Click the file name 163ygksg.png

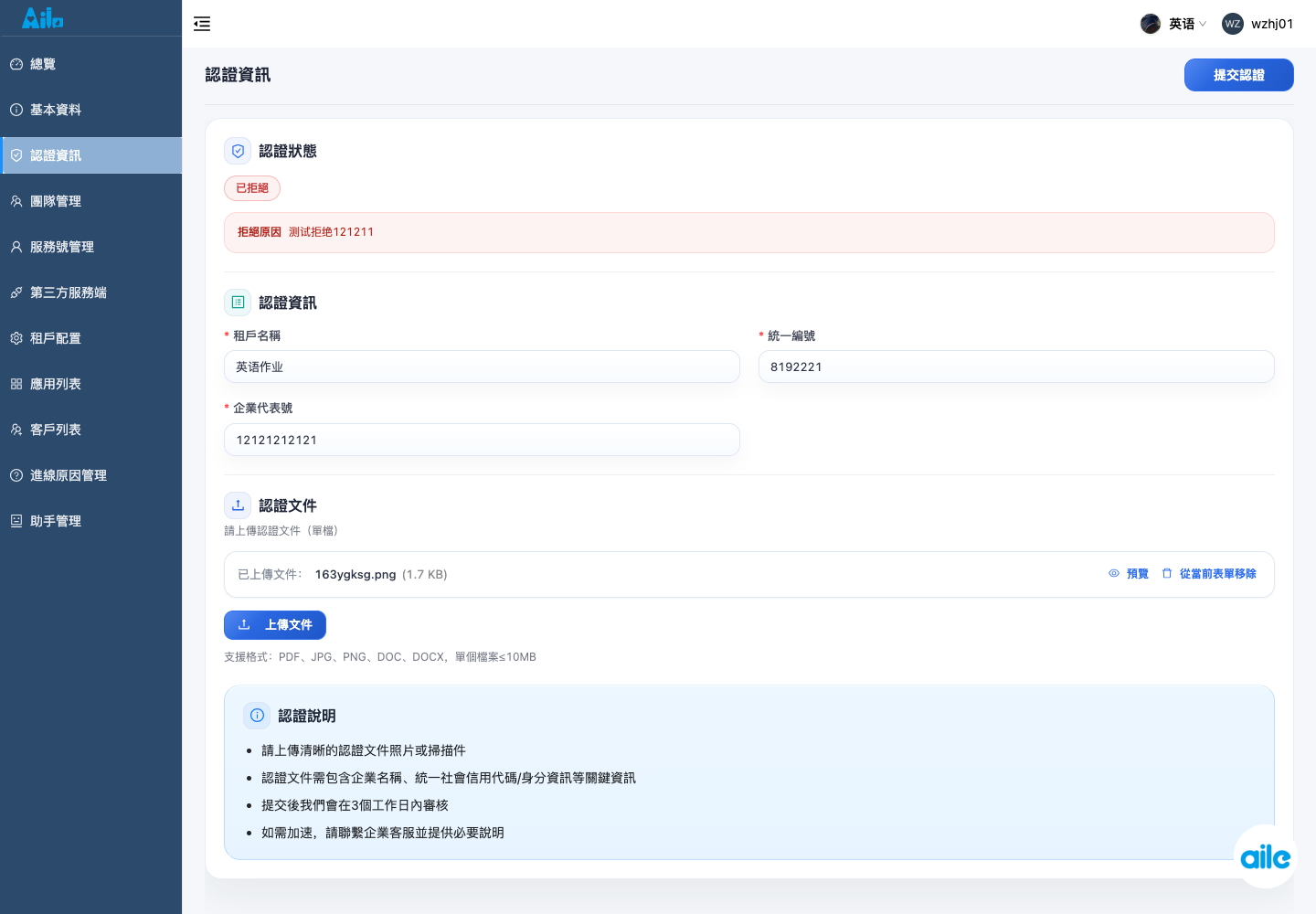point(356,575)
